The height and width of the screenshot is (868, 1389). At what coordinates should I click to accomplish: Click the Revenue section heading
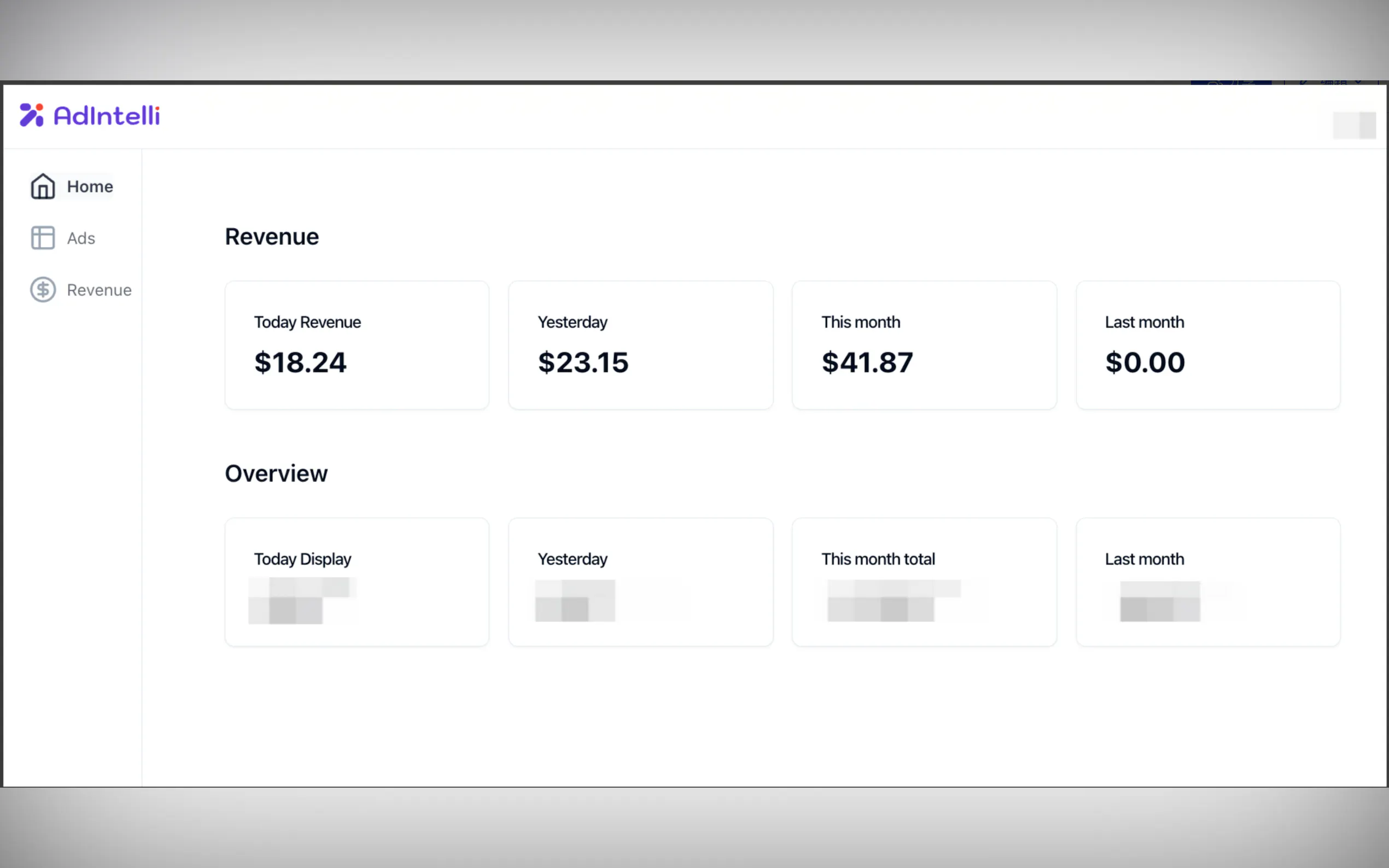click(272, 237)
